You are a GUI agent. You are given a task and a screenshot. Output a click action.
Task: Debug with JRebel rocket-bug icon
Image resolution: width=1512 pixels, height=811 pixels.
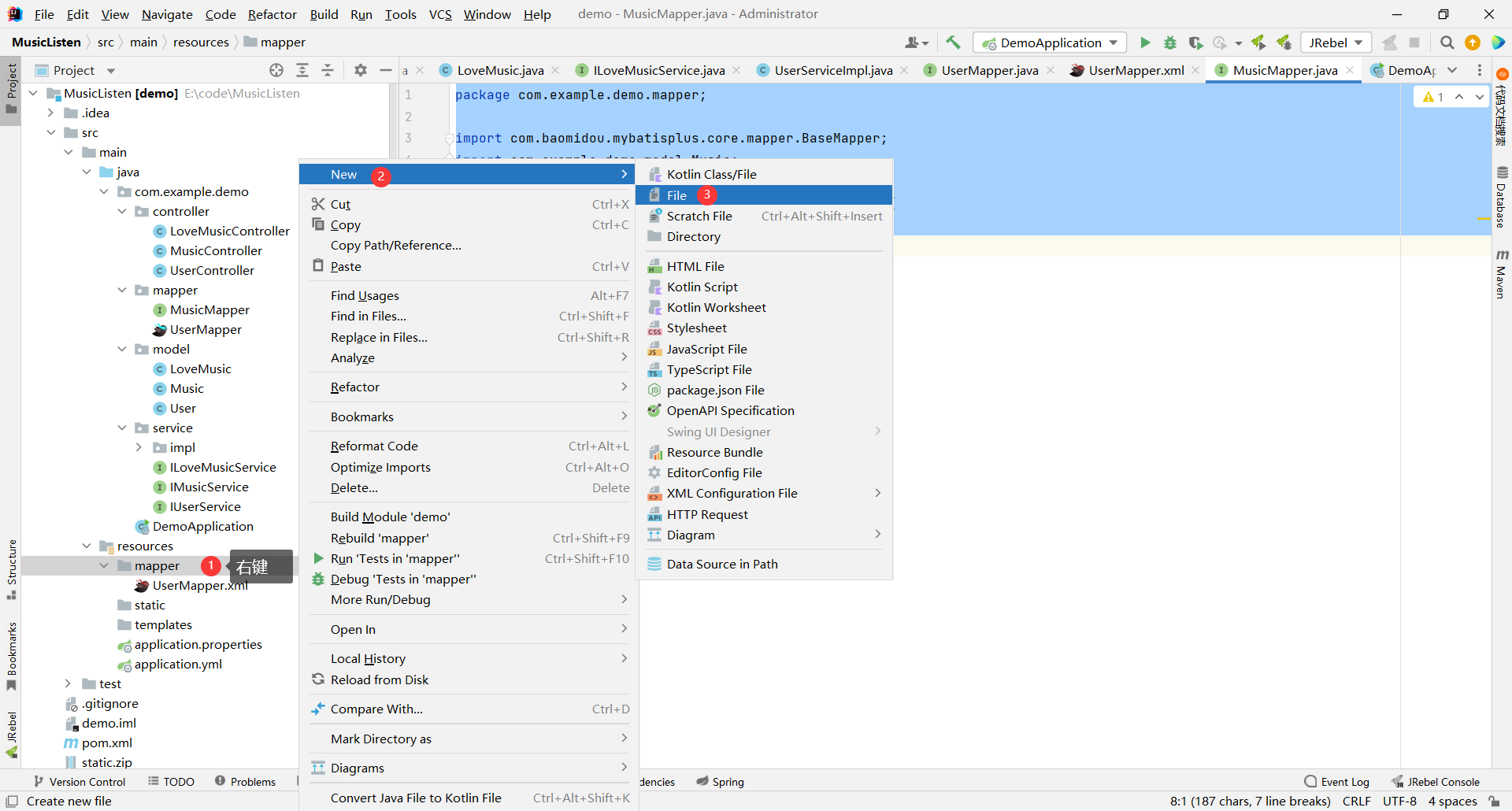pos(1284,43)
